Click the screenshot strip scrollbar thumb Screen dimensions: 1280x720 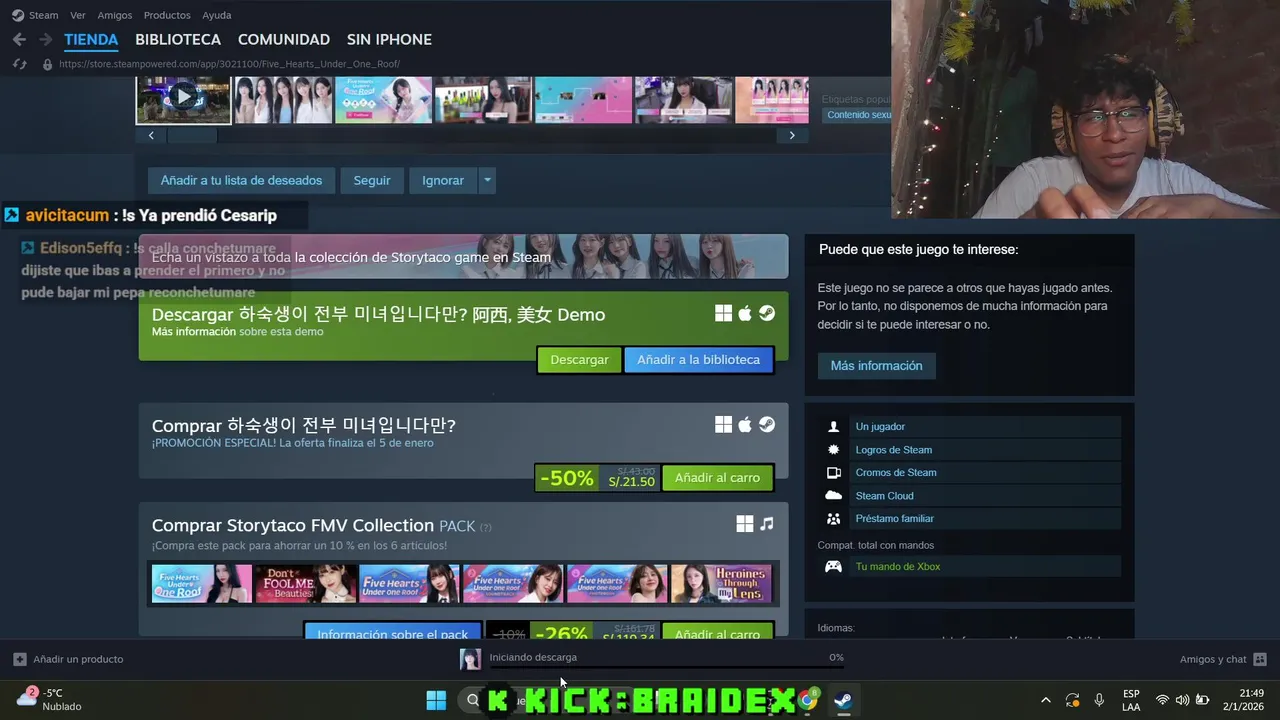[191, 135]
